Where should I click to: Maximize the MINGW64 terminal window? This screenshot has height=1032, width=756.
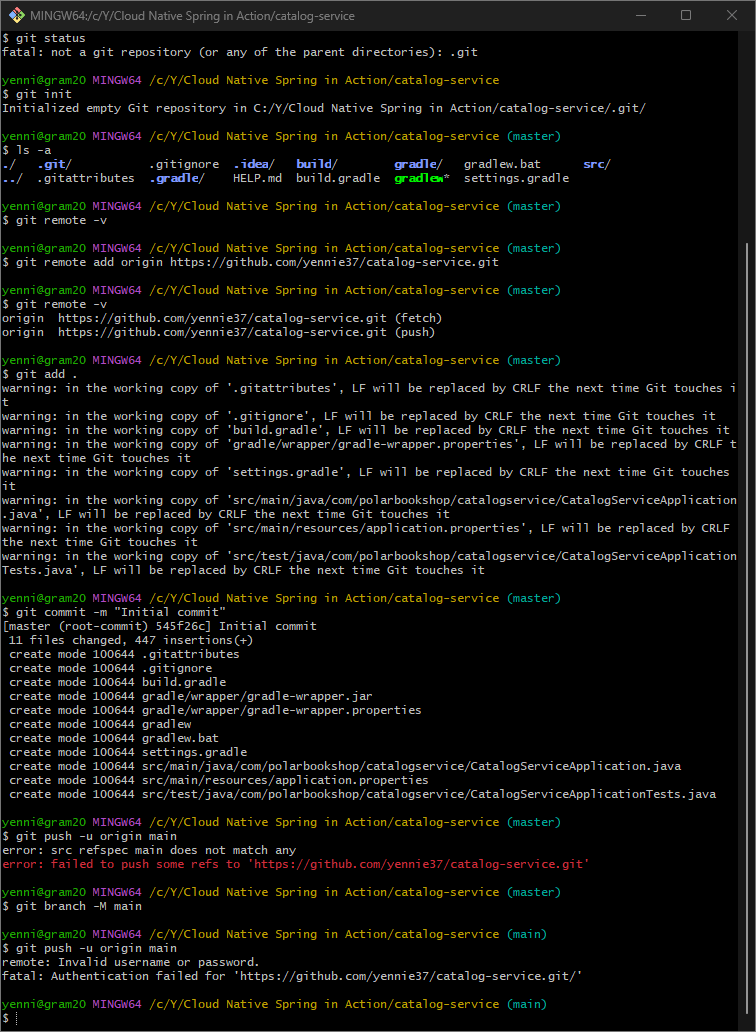[686, 15]
